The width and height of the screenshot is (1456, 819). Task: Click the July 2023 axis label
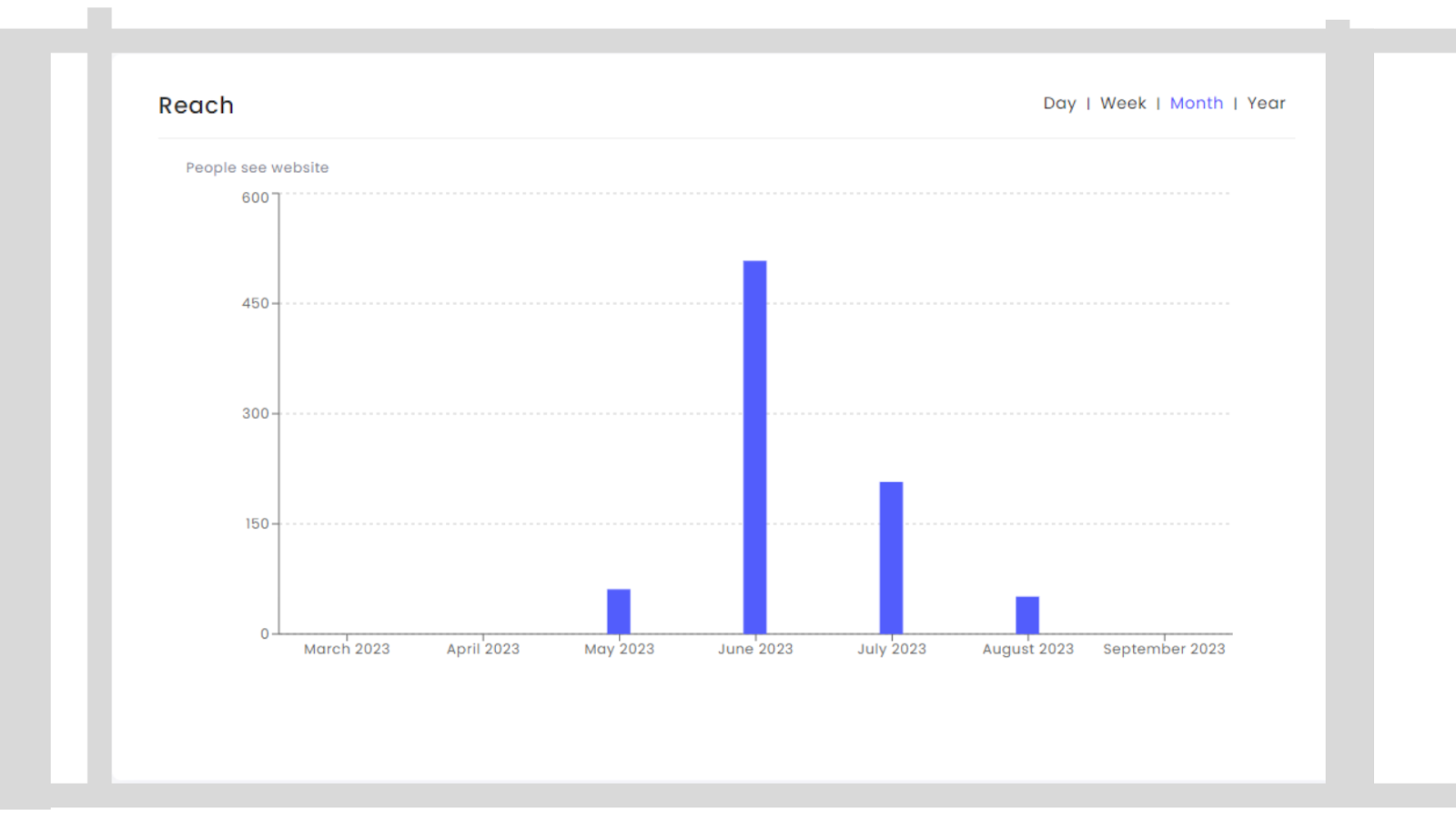click(892, 649)
